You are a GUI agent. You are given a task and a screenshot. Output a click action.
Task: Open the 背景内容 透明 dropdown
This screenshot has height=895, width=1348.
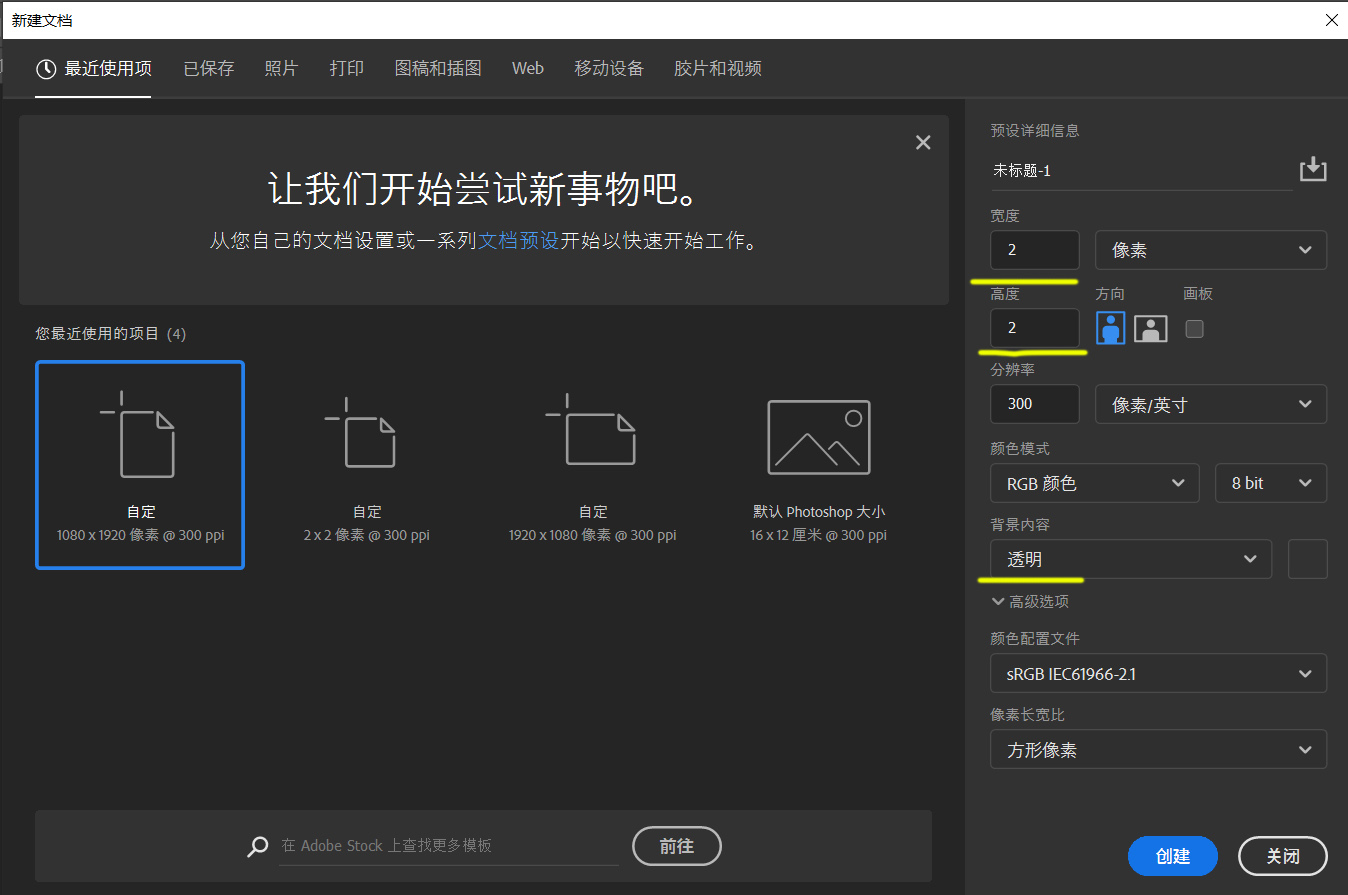pyautogui.click(x=1129, y=558)
